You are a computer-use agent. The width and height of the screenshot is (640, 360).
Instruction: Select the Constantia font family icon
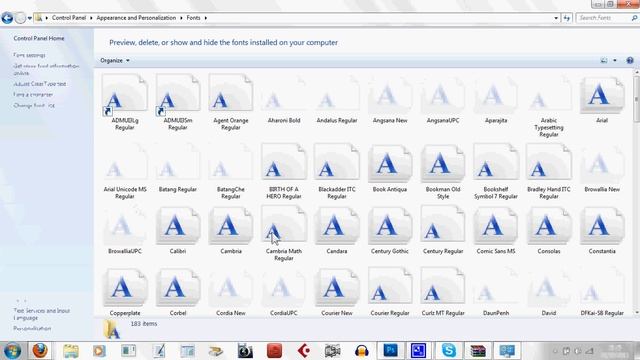point(602,226)
